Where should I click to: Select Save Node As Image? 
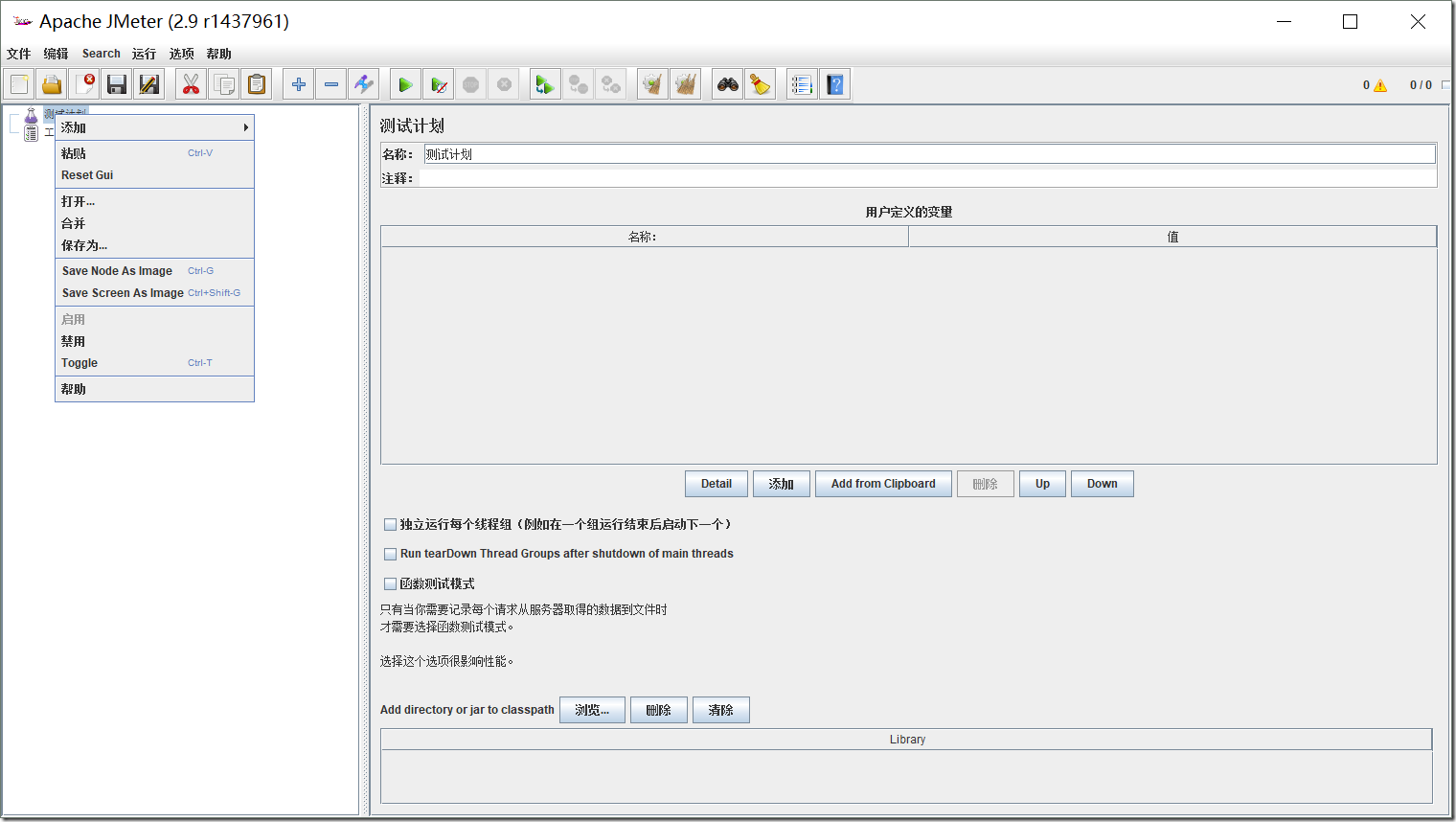(x=154, y=271)
